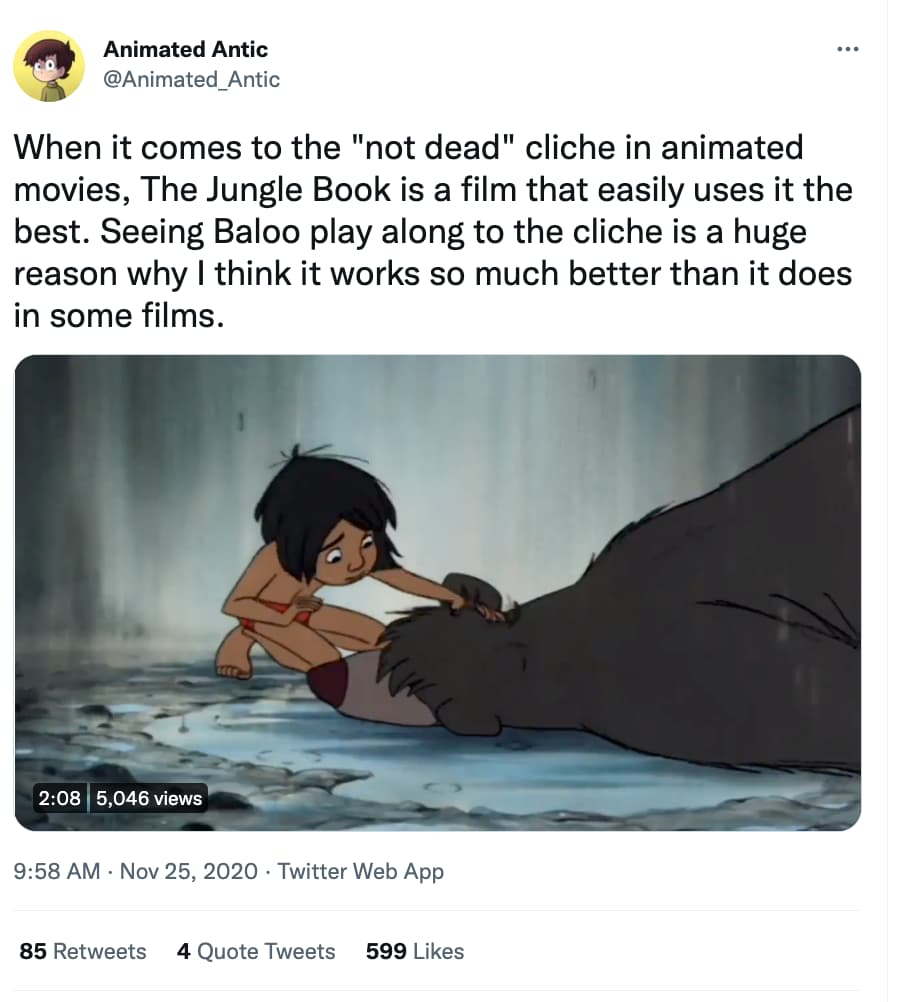
Task: Click the Animated Antic display name
Action: 186,49
